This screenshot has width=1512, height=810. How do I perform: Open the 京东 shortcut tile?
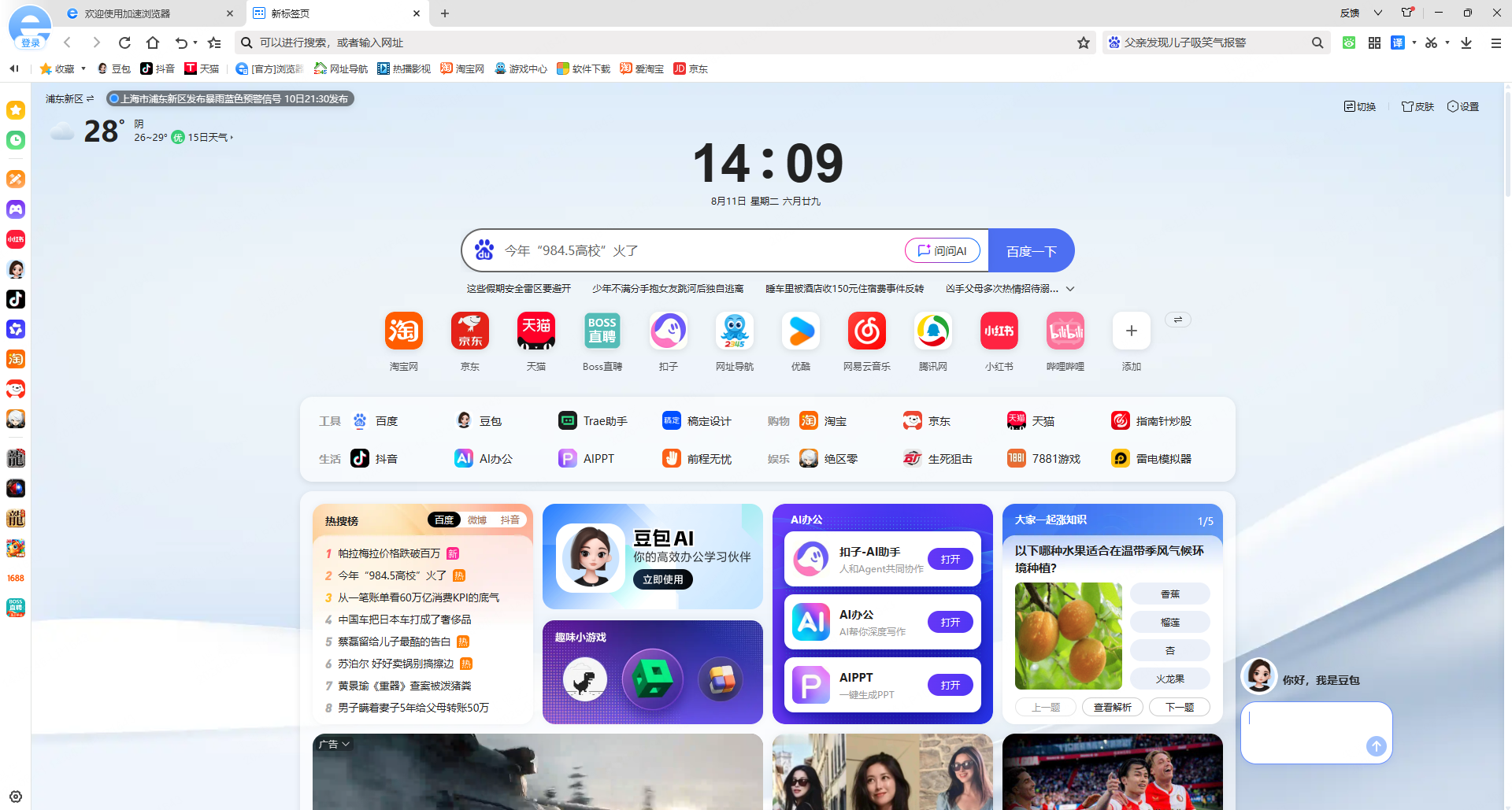pyautogui.click(x=469, y=331)
